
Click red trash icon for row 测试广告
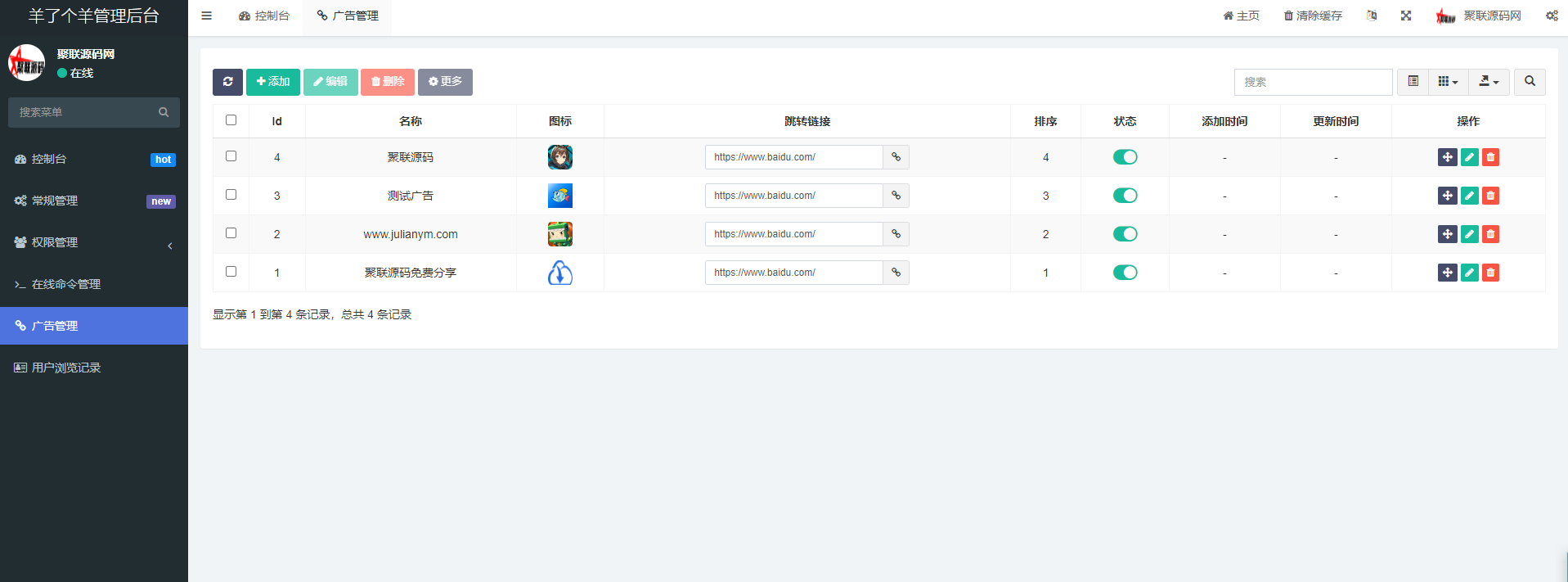pyautogui.click(x=1490, y=196)
